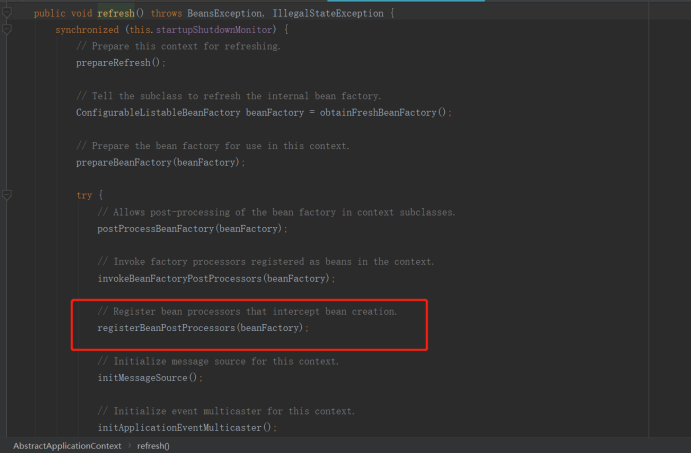This screenshot has height=453, width=692.
Task: Click comment 'Tell the subclass to refresh'
Action: [x=228, y=96]
